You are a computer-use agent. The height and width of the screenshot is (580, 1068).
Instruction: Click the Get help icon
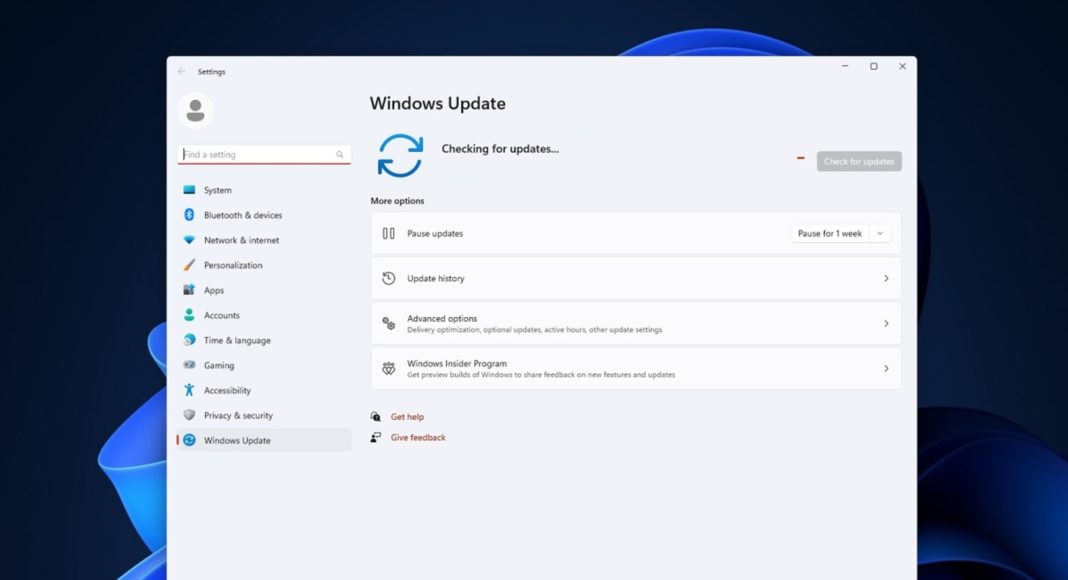click(375, 417)
